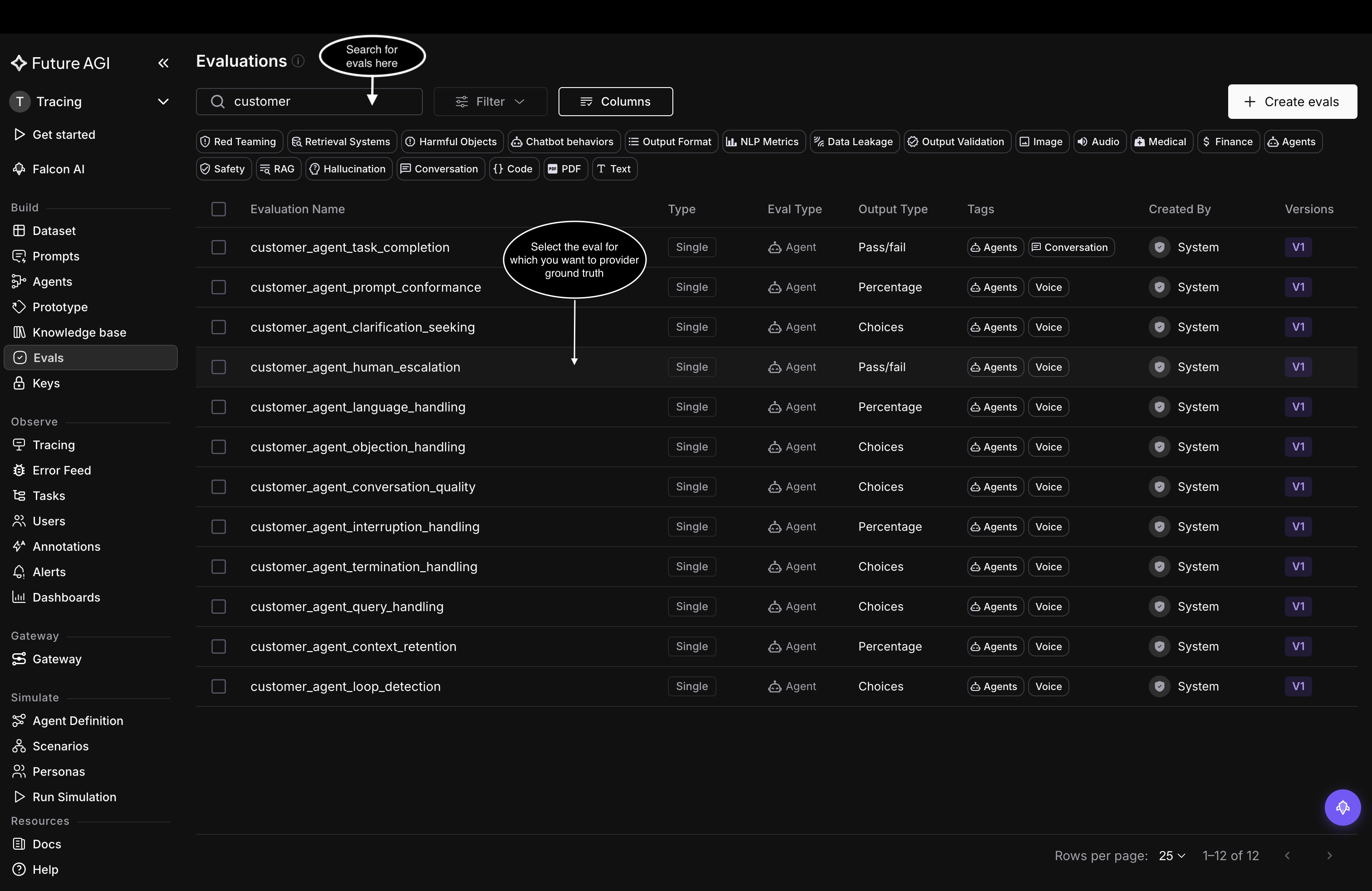The height and width of the screenshot is (891, 1372).
Task: Open Dashboards chart icon
Action: pyautogui.click(x=19, y=597)
